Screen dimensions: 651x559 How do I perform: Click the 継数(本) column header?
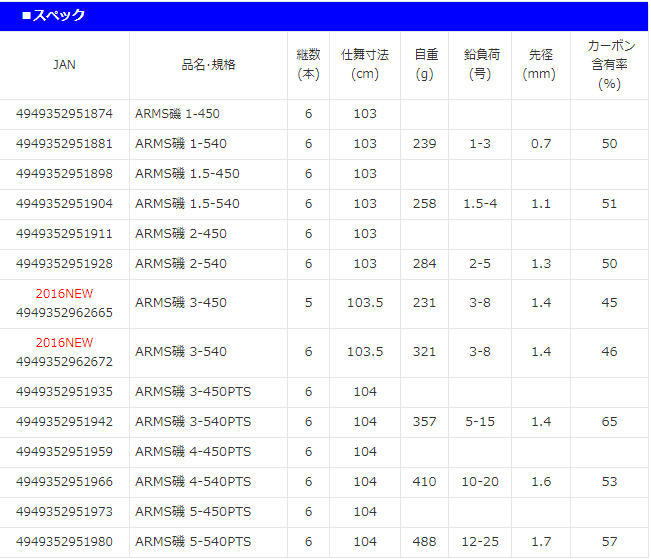(308, 64)
